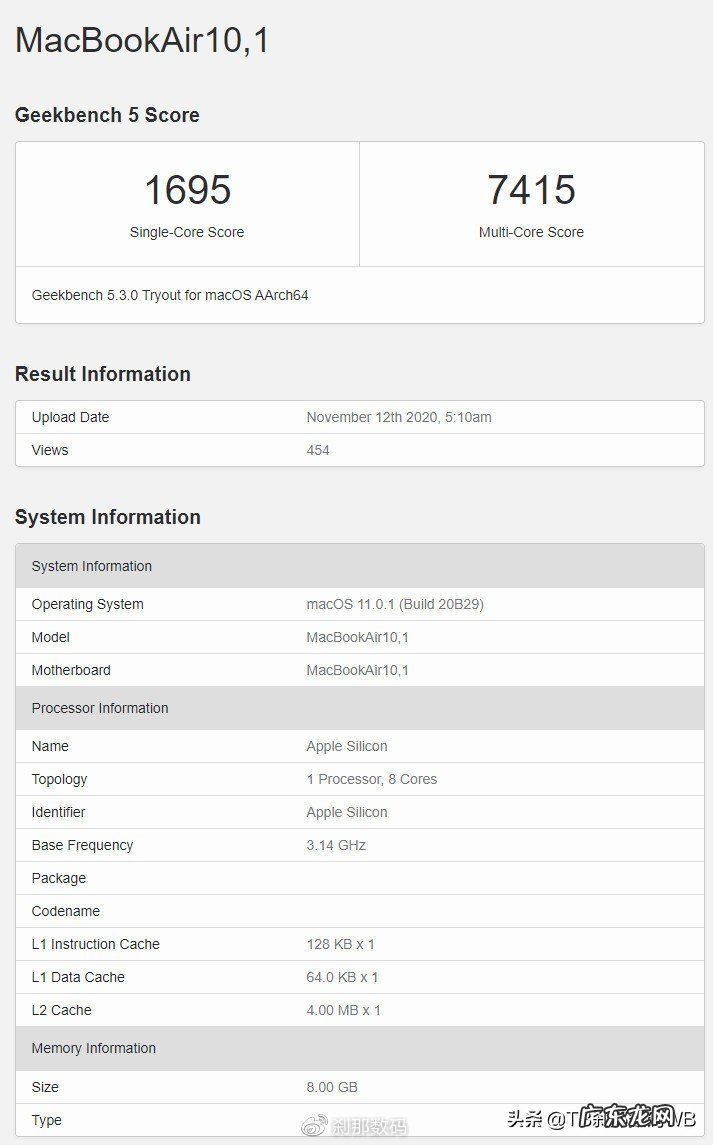Viewport: 713px width, 1145px height.
Task: Click the Model row value MacBookAir10,1
Action: click(357, 637)
